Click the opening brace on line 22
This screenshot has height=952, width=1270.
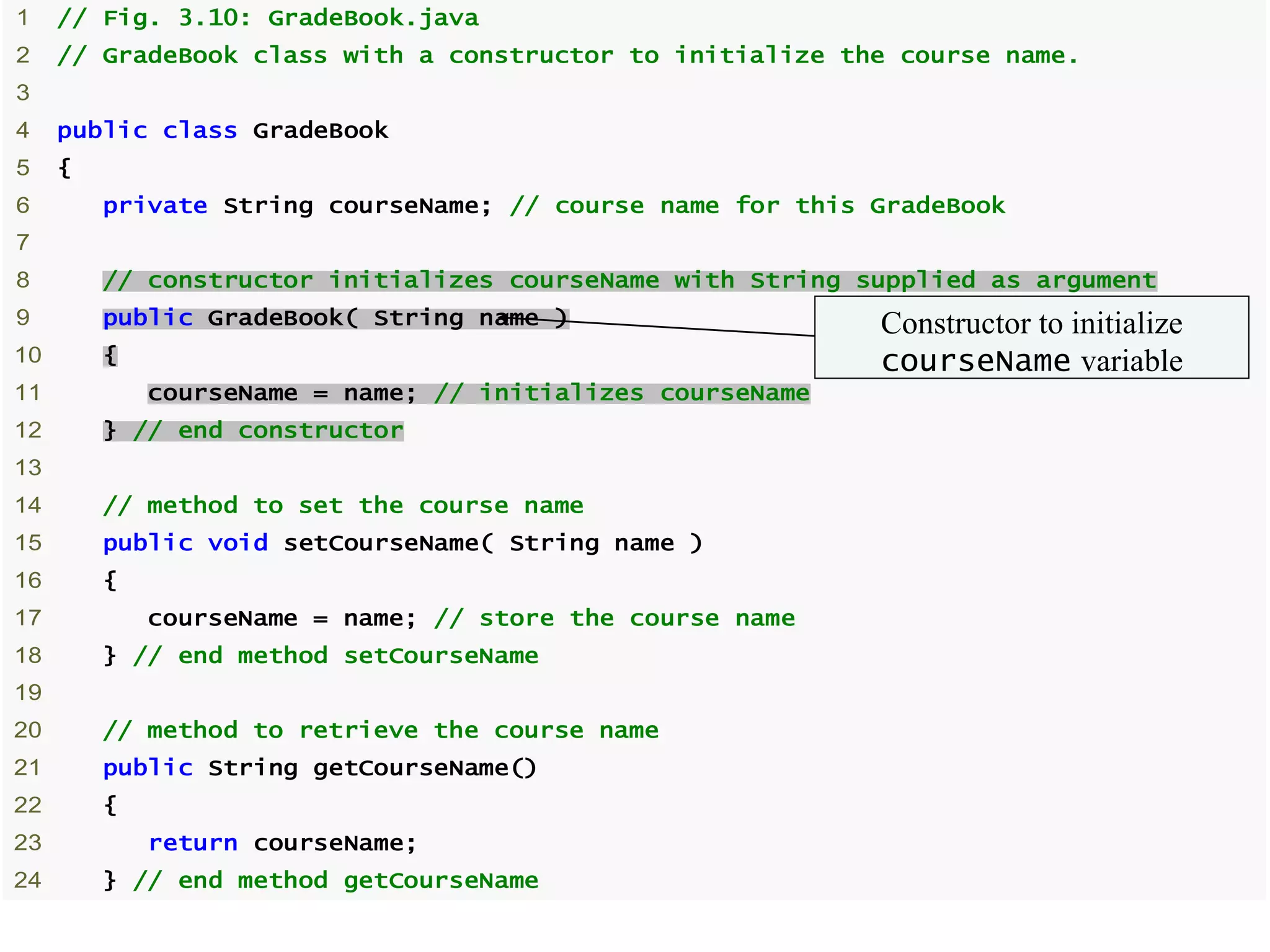click(x=110, y=806)
